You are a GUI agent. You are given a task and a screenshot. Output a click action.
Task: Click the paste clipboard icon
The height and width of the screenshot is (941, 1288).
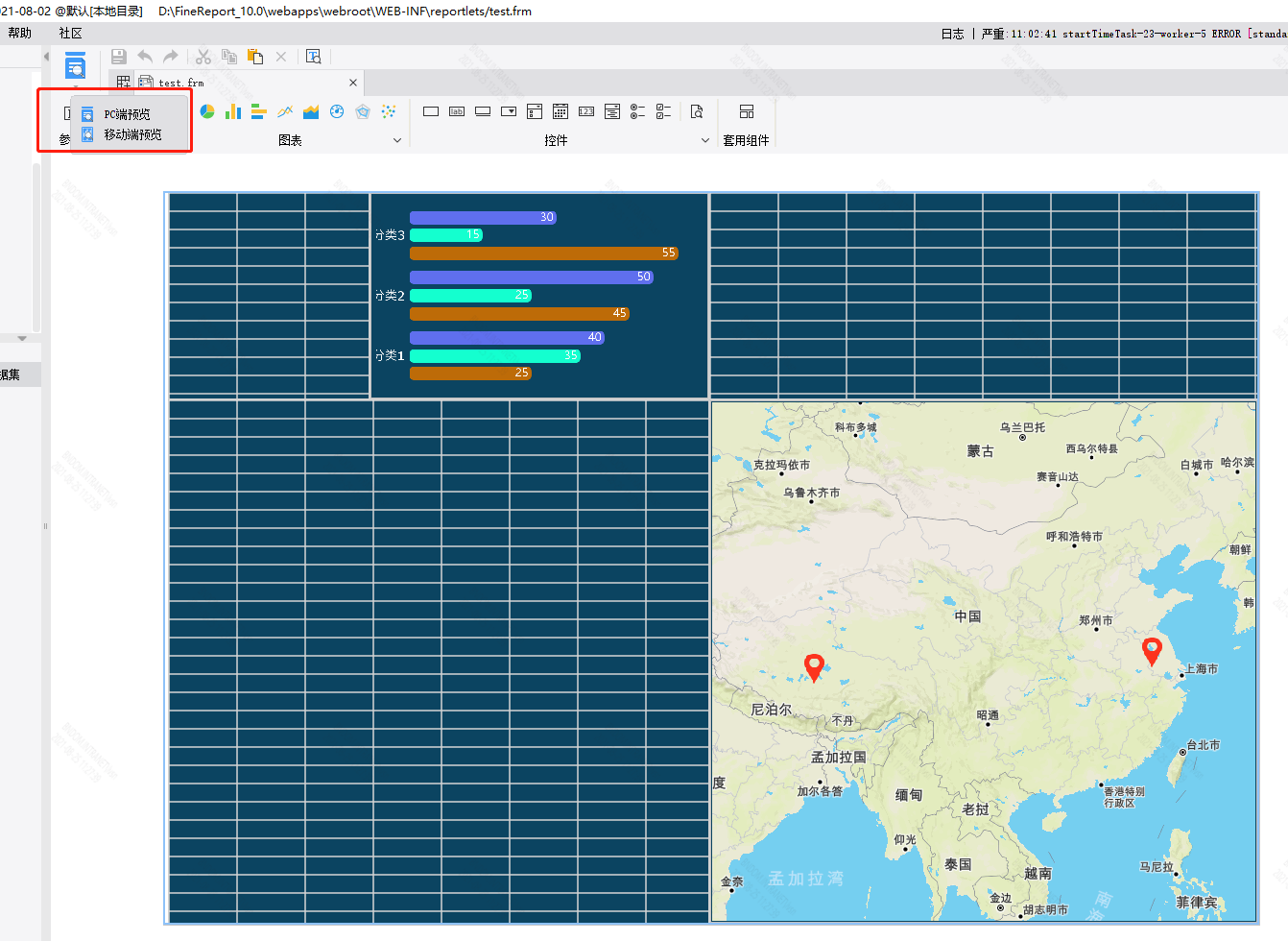(255, 57)
